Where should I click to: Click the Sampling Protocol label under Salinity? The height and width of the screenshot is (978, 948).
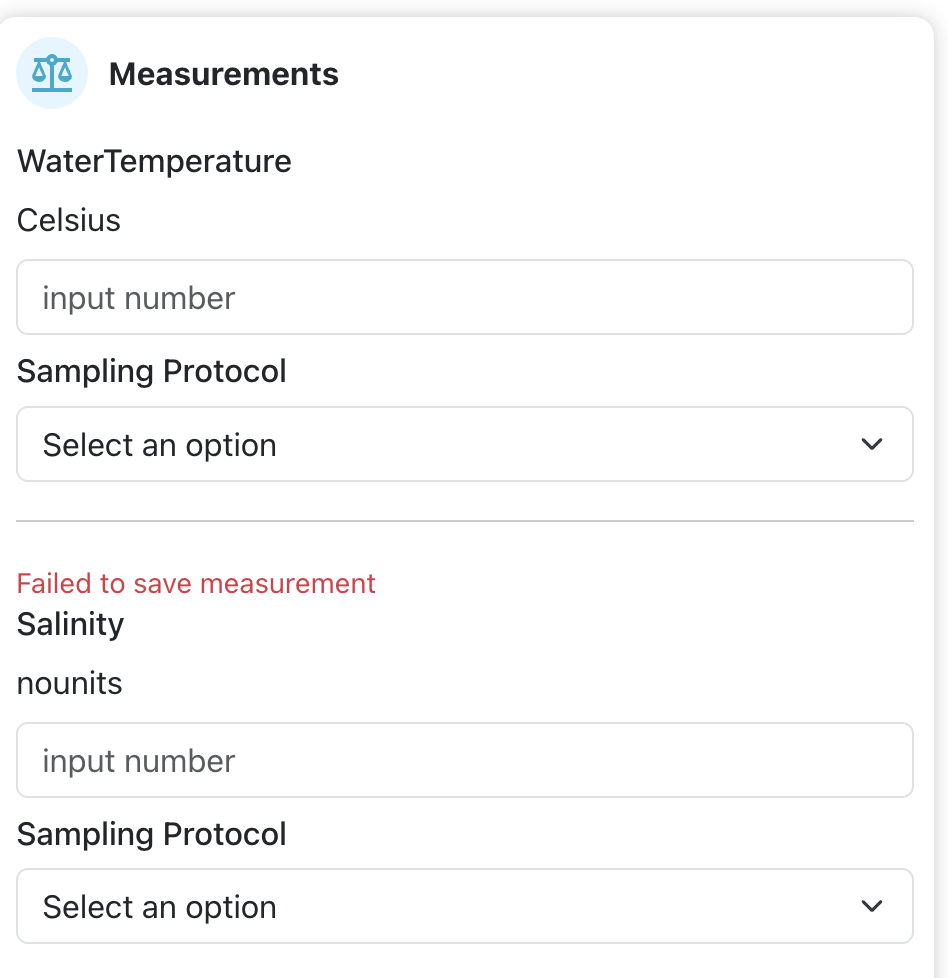click(151, 835)
